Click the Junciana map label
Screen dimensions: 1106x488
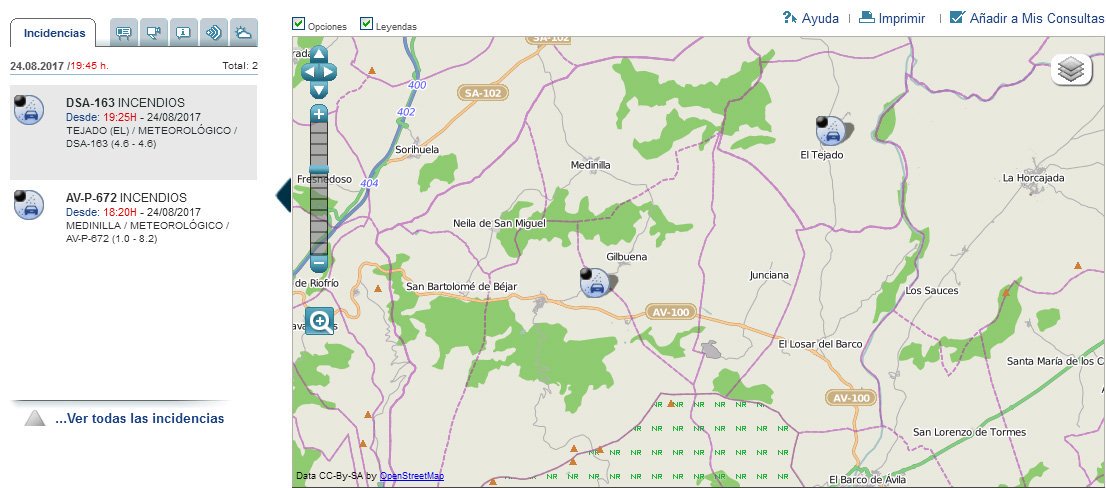[769, 275]
